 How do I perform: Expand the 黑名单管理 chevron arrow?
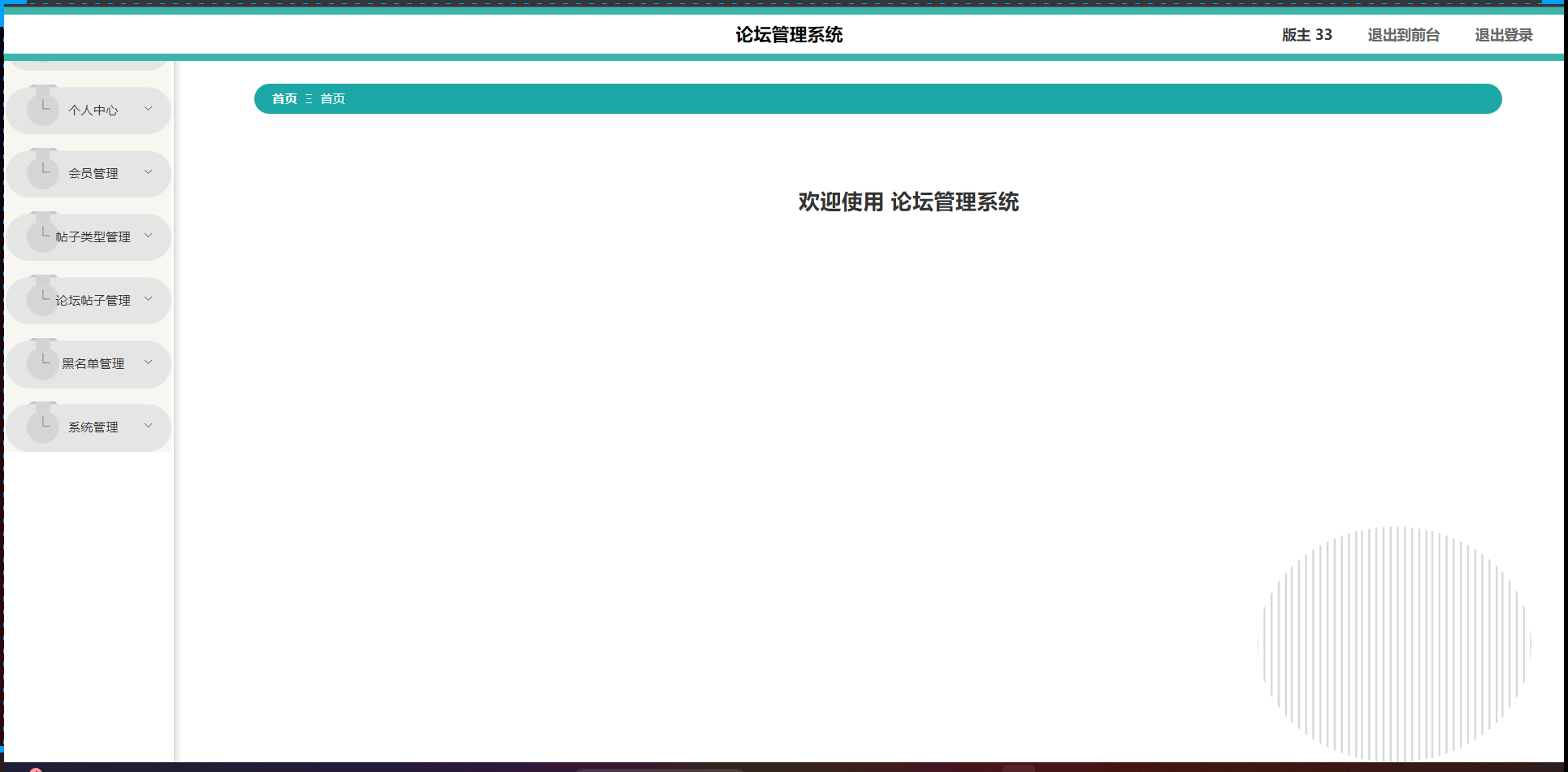[x=148, y=362]
